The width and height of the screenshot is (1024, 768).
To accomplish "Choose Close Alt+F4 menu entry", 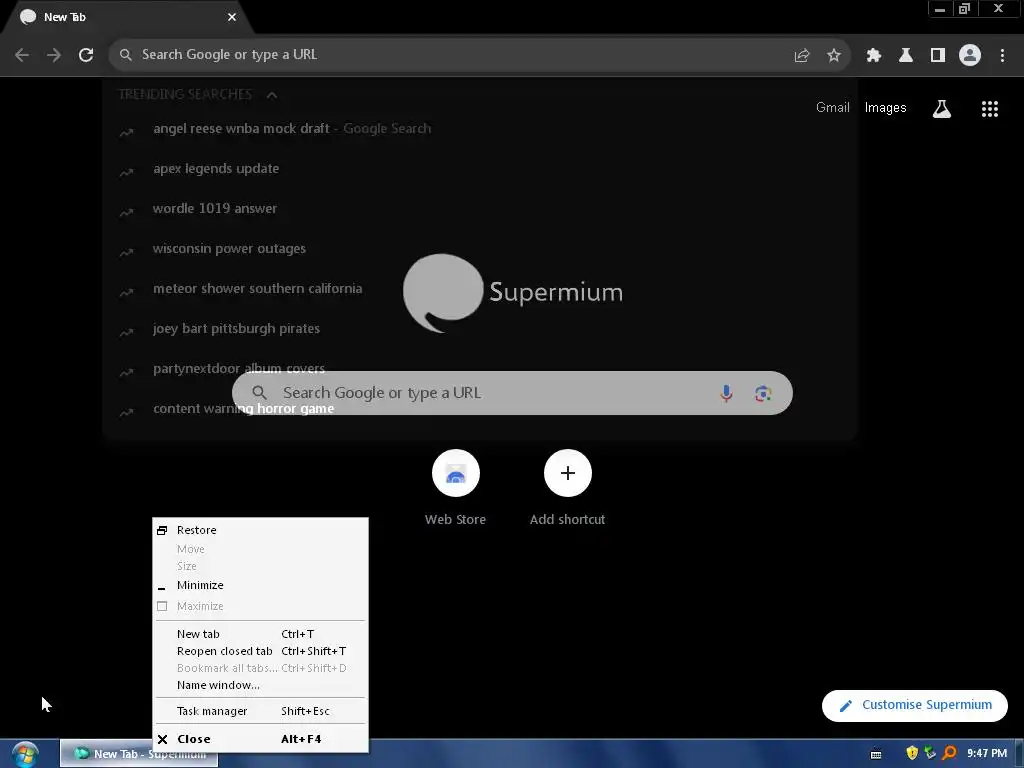I will pyautogui.click(x=260, y=739).
